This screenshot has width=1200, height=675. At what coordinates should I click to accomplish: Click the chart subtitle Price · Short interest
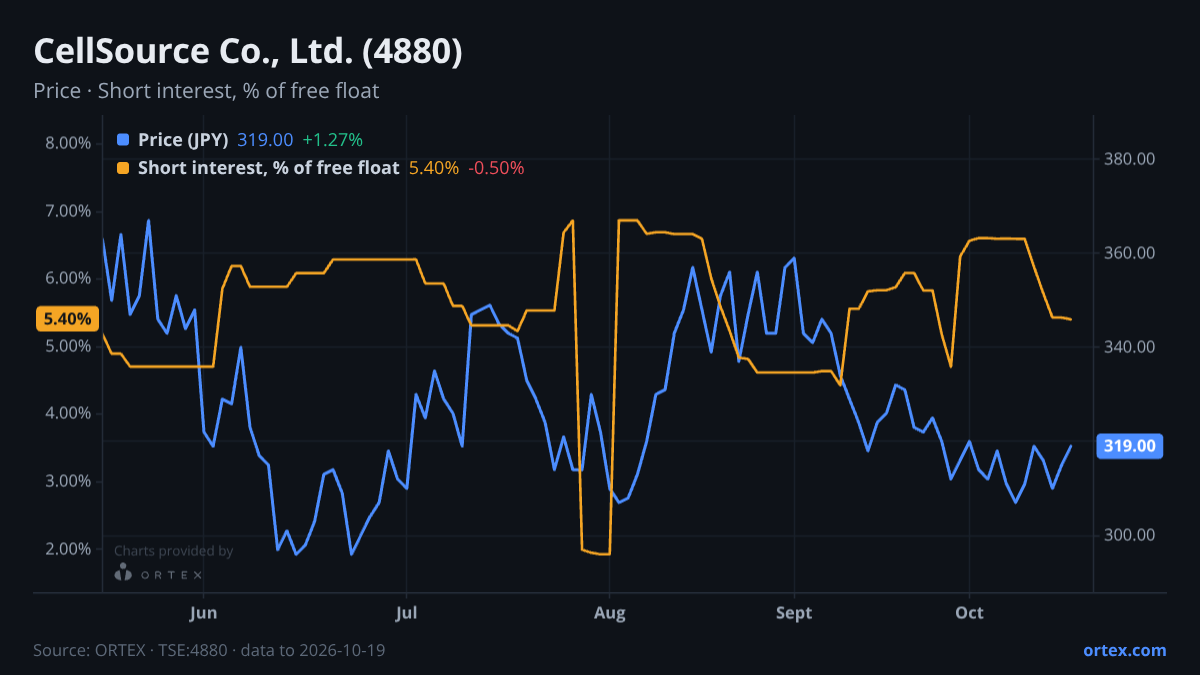point(206,91)
